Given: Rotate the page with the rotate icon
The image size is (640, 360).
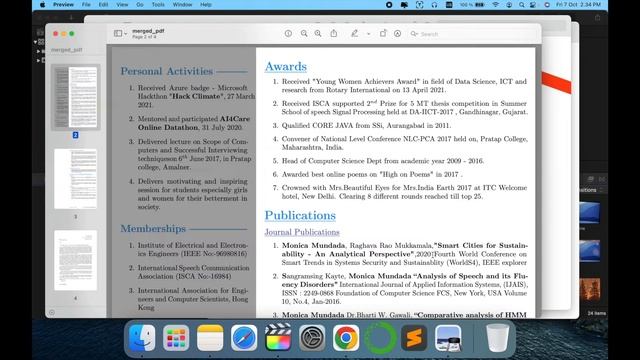Looking at the screenshot, I should [x=383, y=33].
